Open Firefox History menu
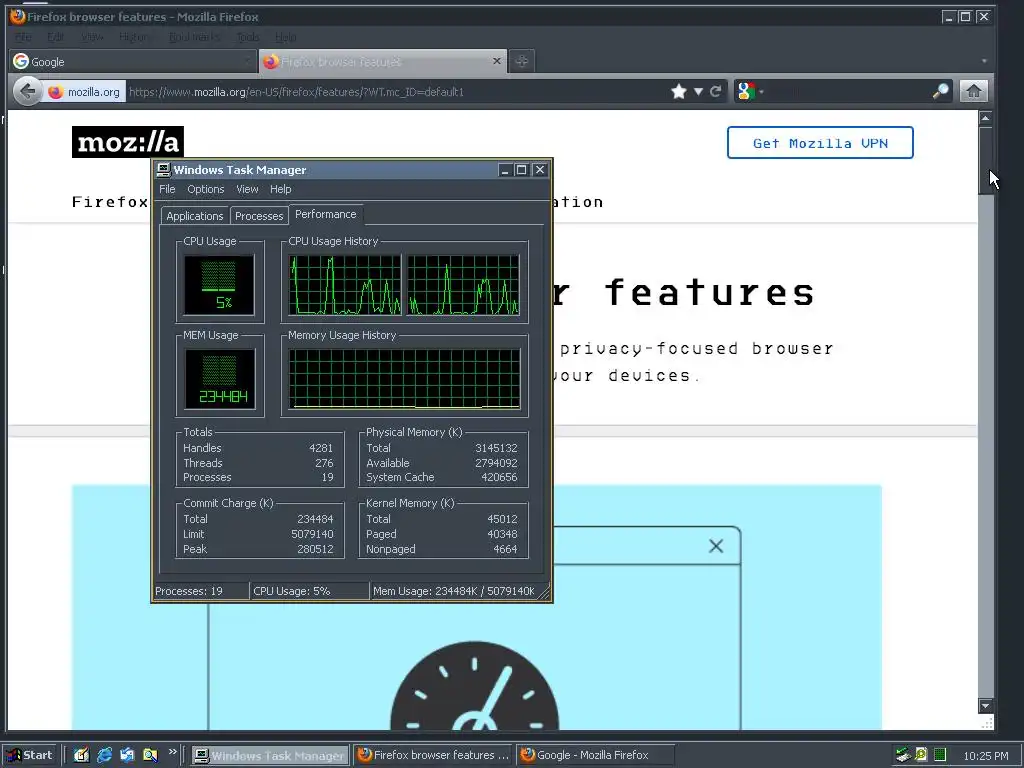This screenshot has width=1024, height=768. (134, 37)
